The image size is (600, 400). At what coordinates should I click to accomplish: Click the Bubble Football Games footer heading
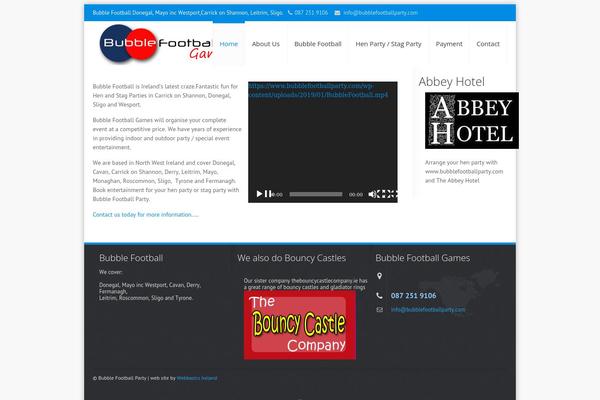click(x=422, y=258)
